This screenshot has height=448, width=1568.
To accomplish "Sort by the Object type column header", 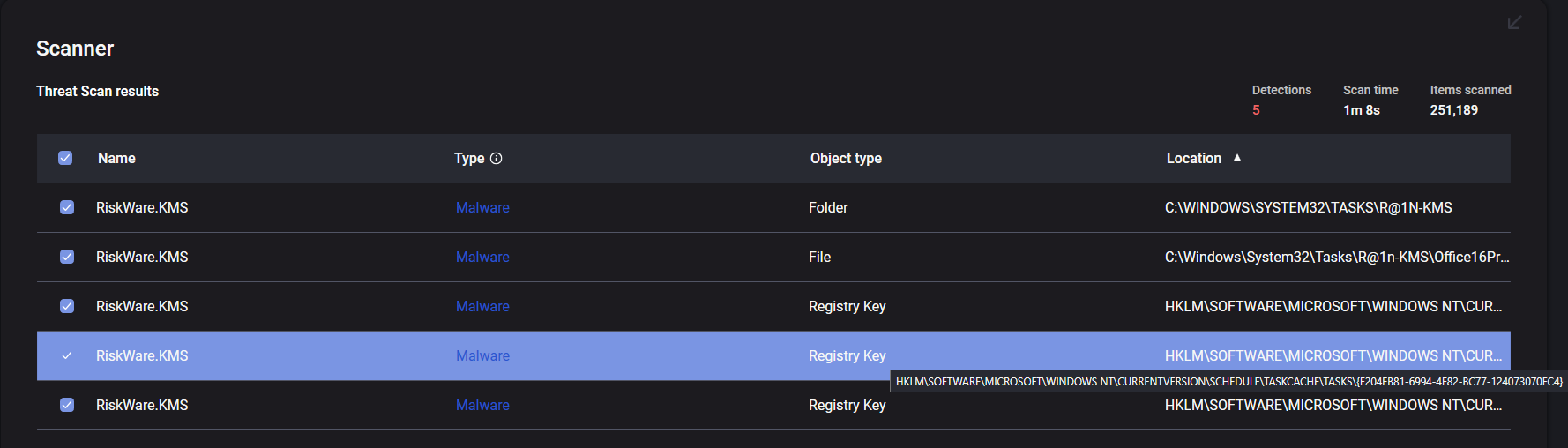I will coord(846,159).
